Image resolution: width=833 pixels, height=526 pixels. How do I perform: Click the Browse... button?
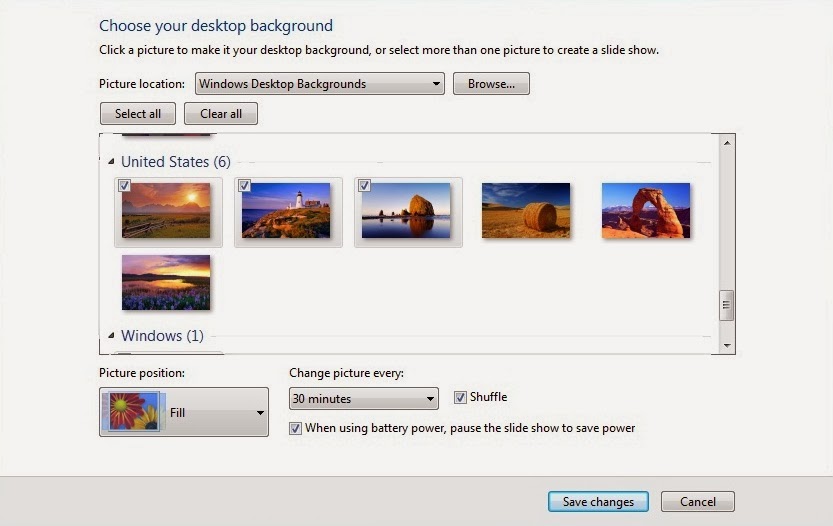(x=491, y=84)
